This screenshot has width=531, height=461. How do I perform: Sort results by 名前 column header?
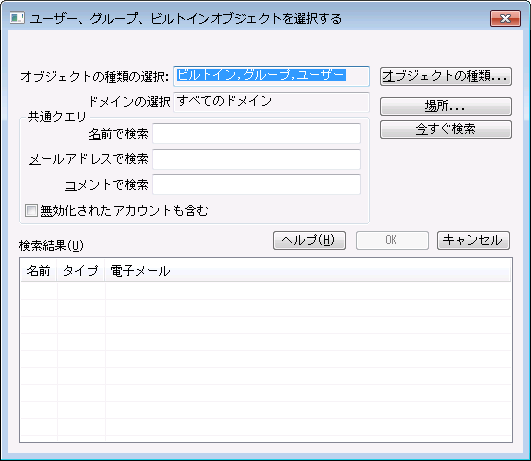coord(39,271)
